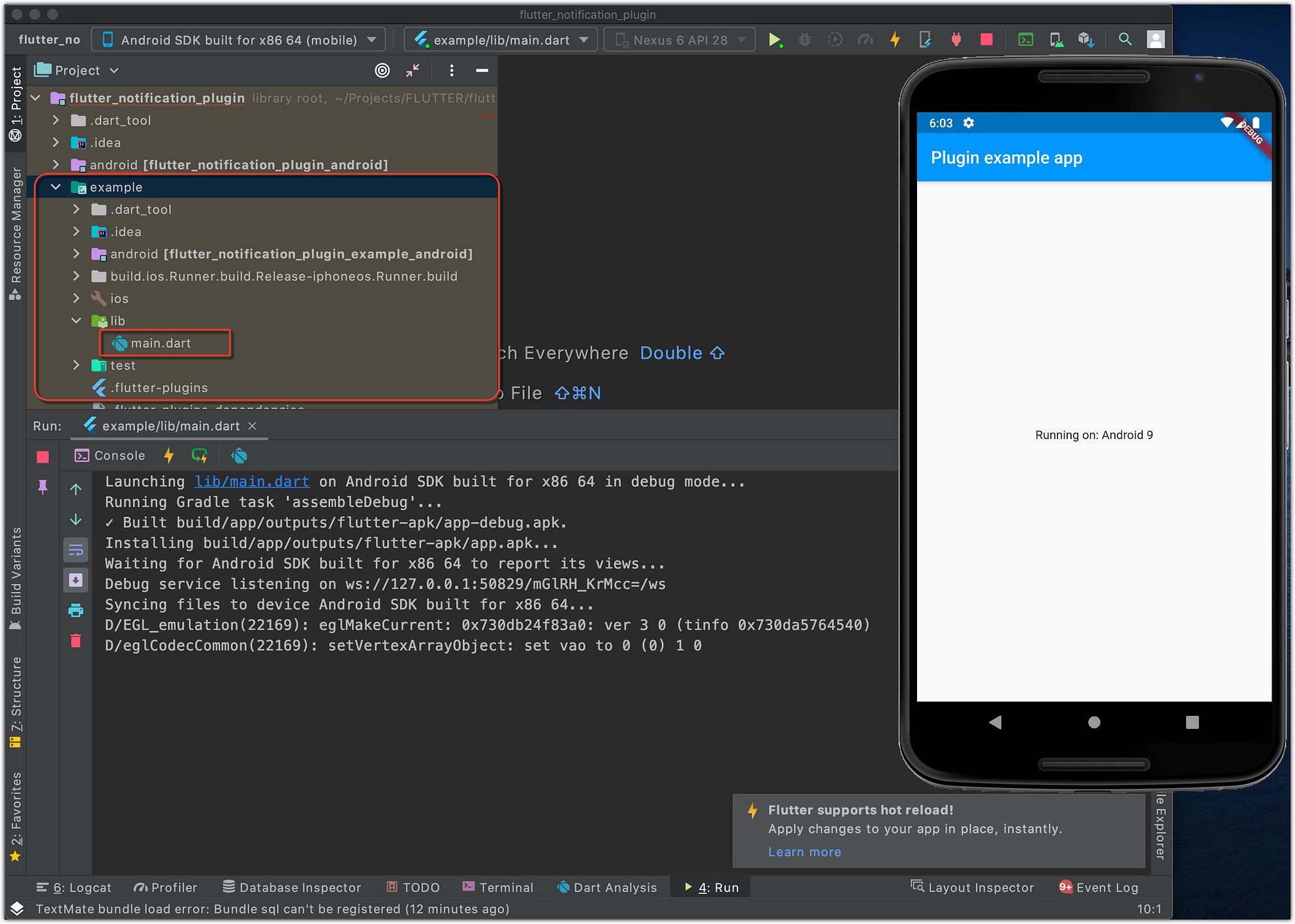Open the Device Manager toolbar icon
Image resolution: width=1295 pixels, height=924 pixels.
pyautogui.click(x=1056, y=39)
